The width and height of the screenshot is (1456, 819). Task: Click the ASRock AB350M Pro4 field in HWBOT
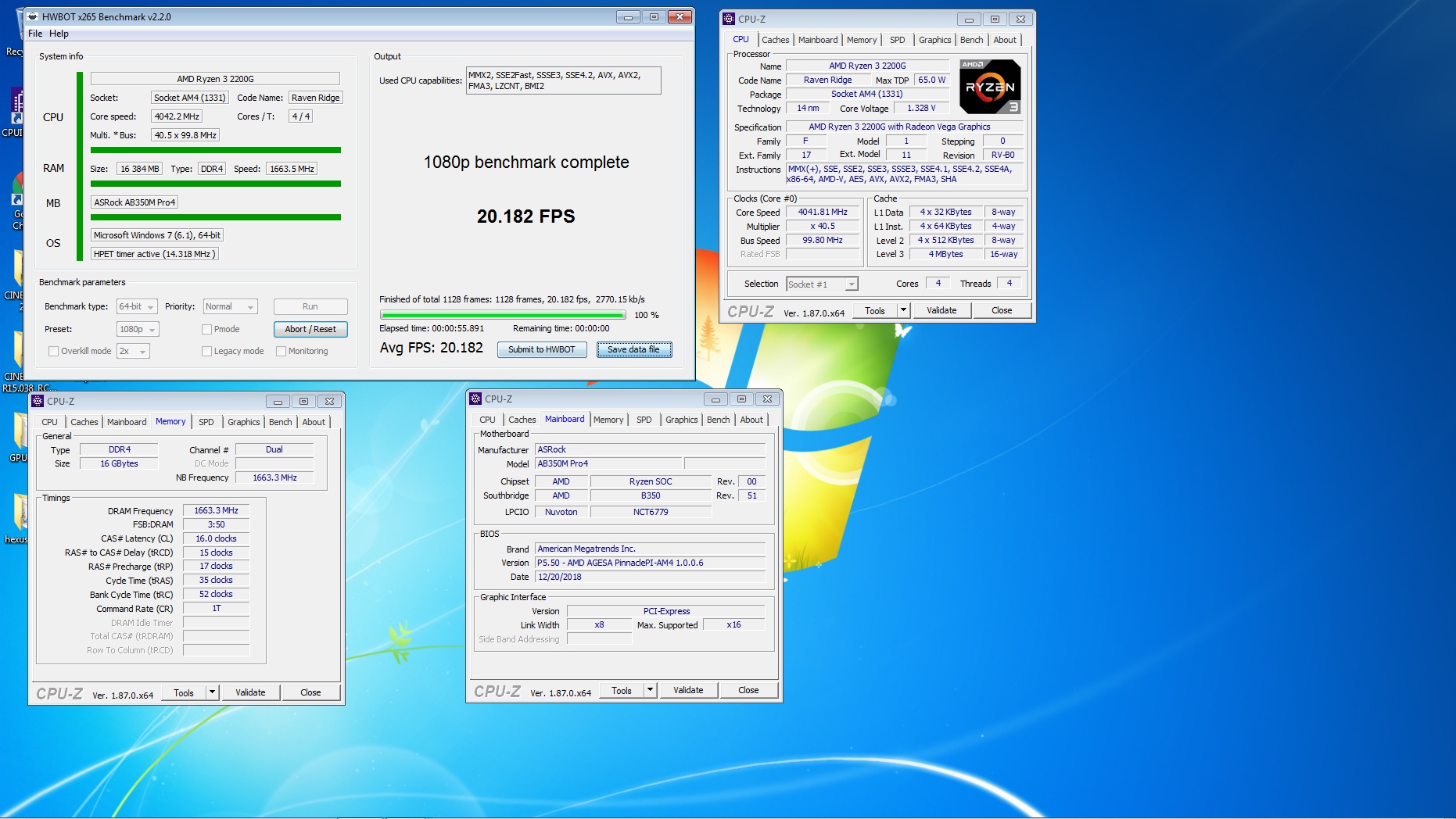134,202
